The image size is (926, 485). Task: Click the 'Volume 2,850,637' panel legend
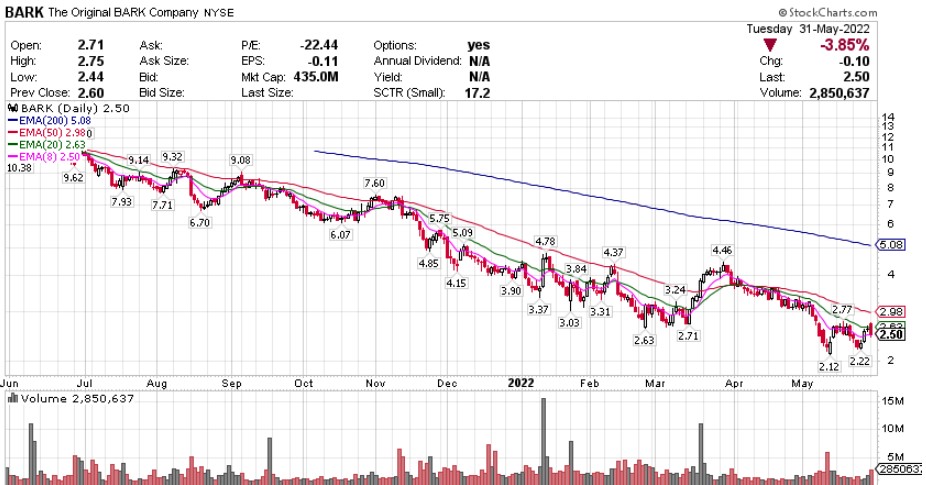(x=77, y=399)
